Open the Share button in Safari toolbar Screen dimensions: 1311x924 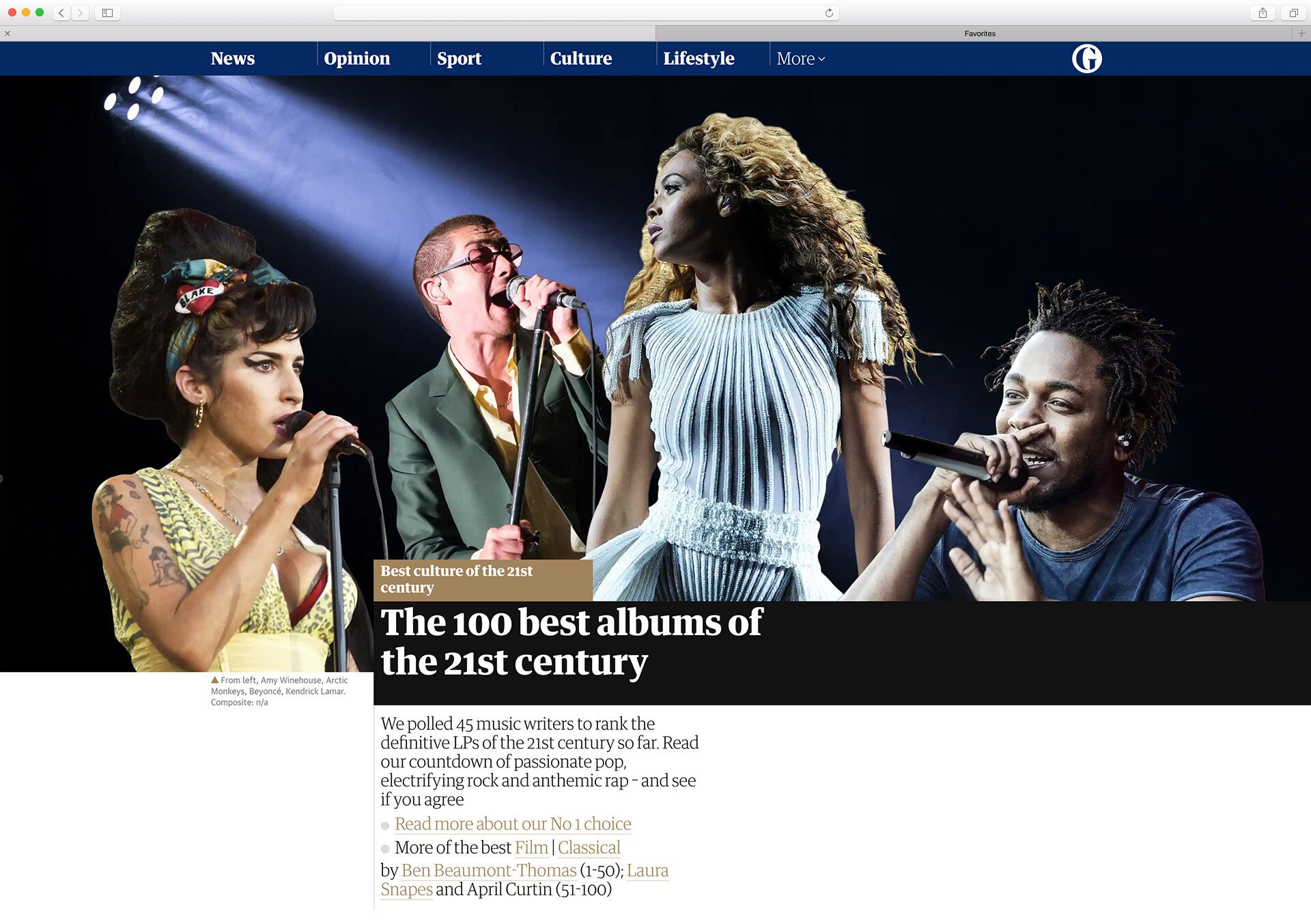(x=1263, y=13)
